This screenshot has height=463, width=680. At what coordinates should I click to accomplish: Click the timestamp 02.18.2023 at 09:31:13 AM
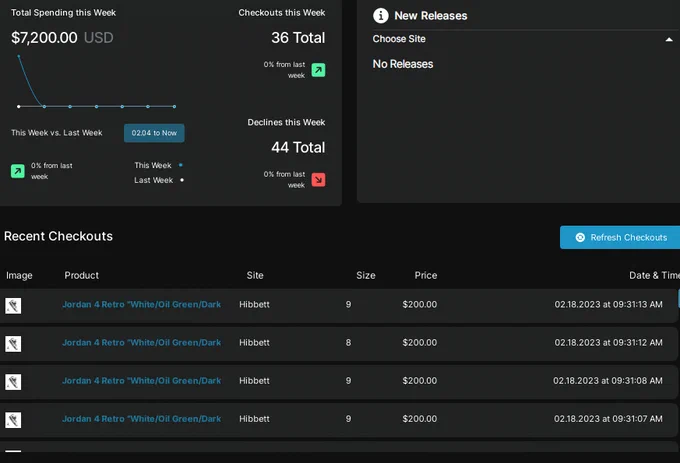pos(608,304)
